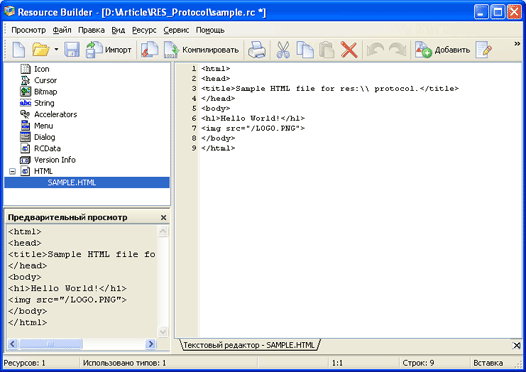Viewport: 526px width, 372px height.
Task: Click the Компилировать toolbar button
Action: tap(201, 50)
